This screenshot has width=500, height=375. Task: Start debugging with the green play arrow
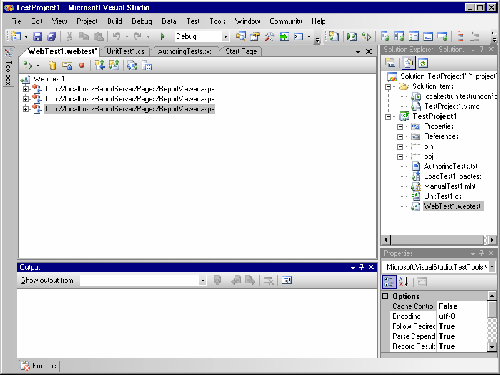162,36
